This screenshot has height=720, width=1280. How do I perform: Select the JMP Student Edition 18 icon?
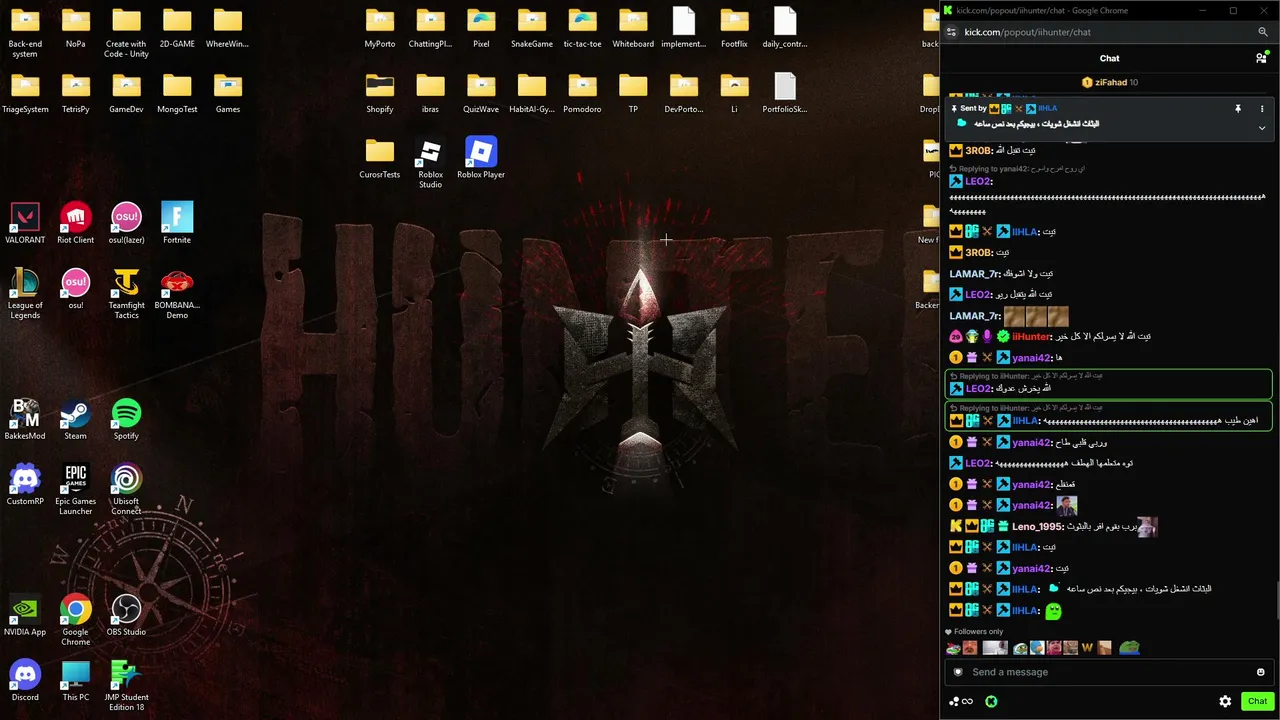(x=126, y=686)
